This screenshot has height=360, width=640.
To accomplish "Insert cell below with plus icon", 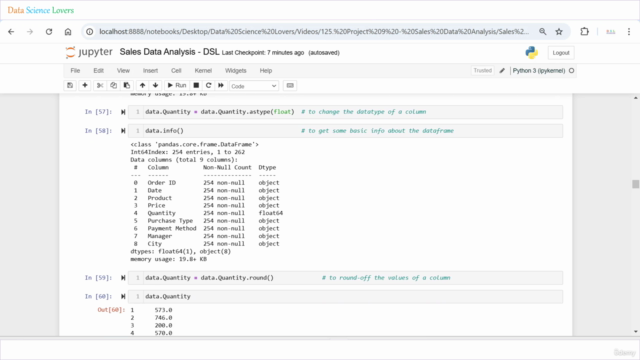I will click(85, 85).
